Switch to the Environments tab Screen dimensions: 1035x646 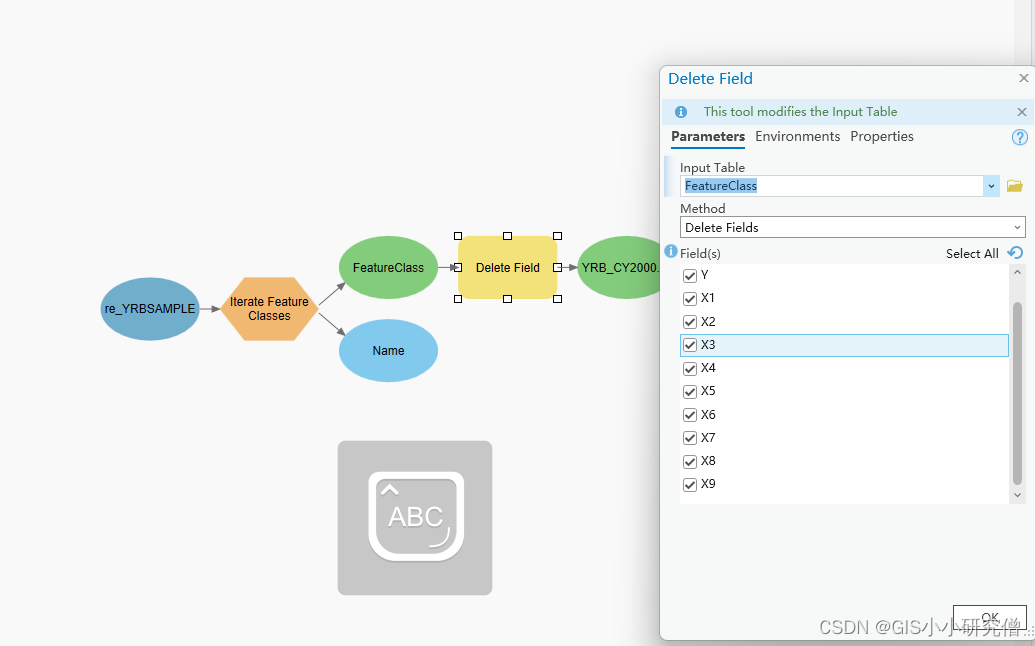click(797, 137)
